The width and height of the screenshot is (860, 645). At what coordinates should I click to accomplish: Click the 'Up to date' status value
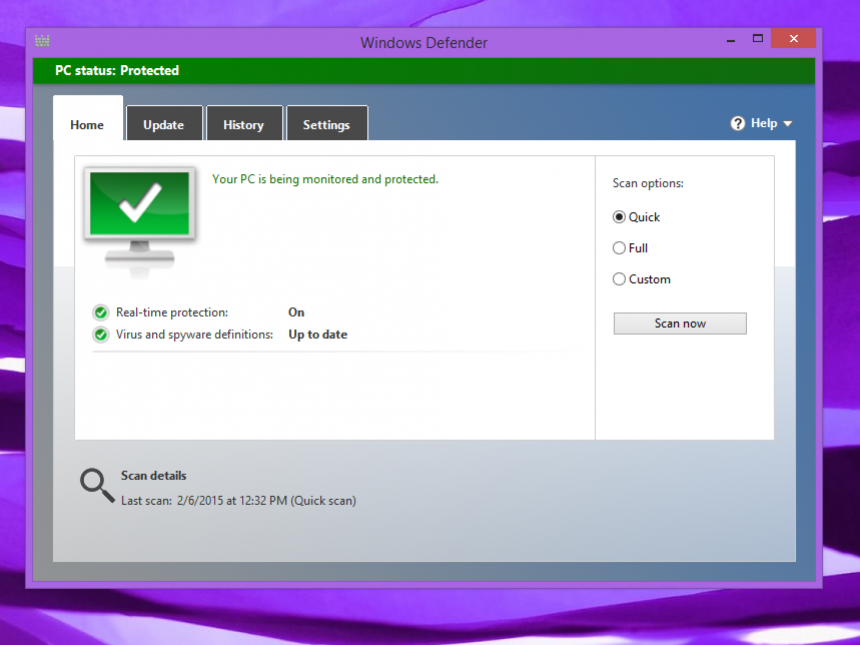318,335
